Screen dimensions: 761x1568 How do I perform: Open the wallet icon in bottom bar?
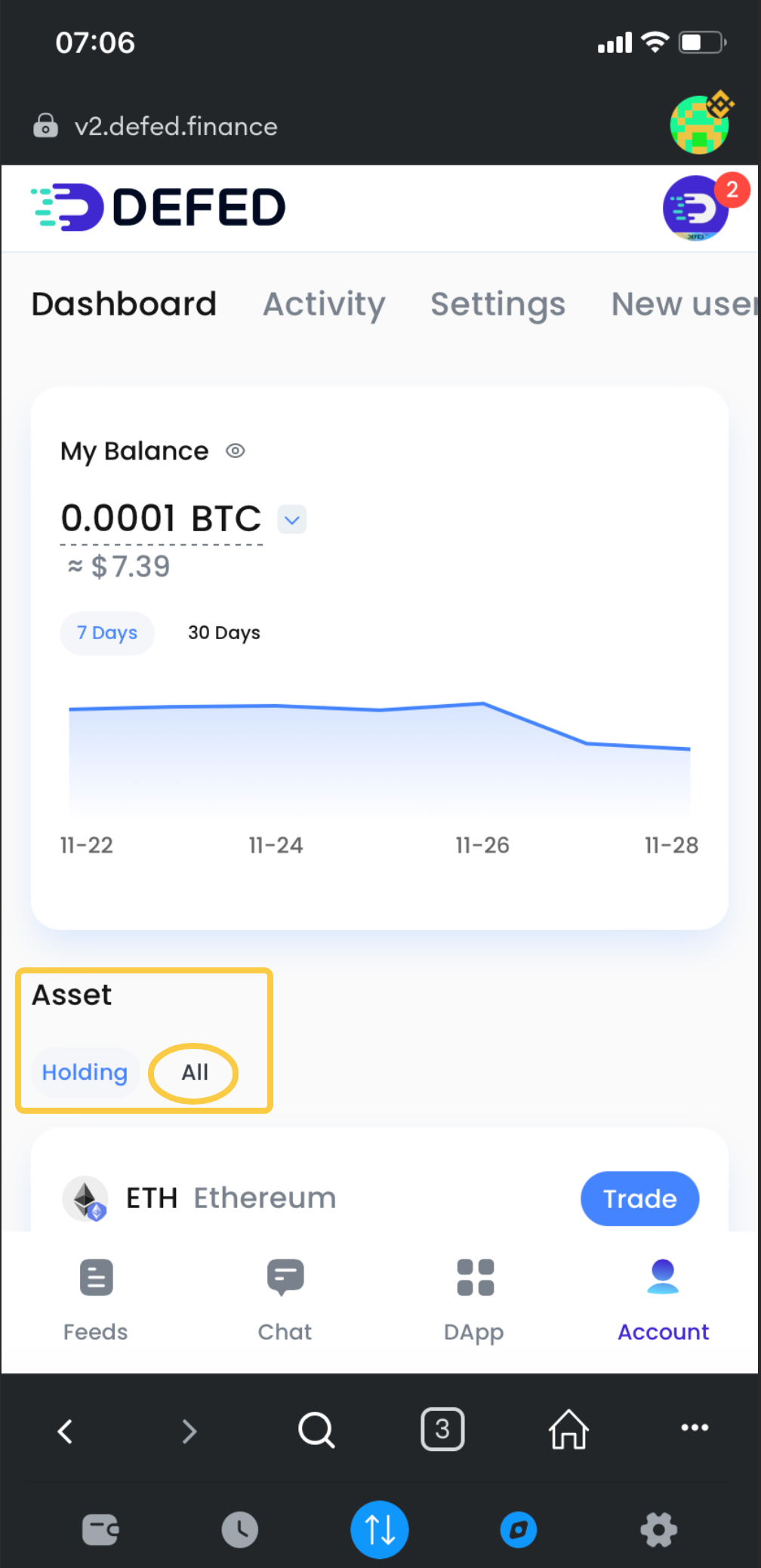[100, 1530]
